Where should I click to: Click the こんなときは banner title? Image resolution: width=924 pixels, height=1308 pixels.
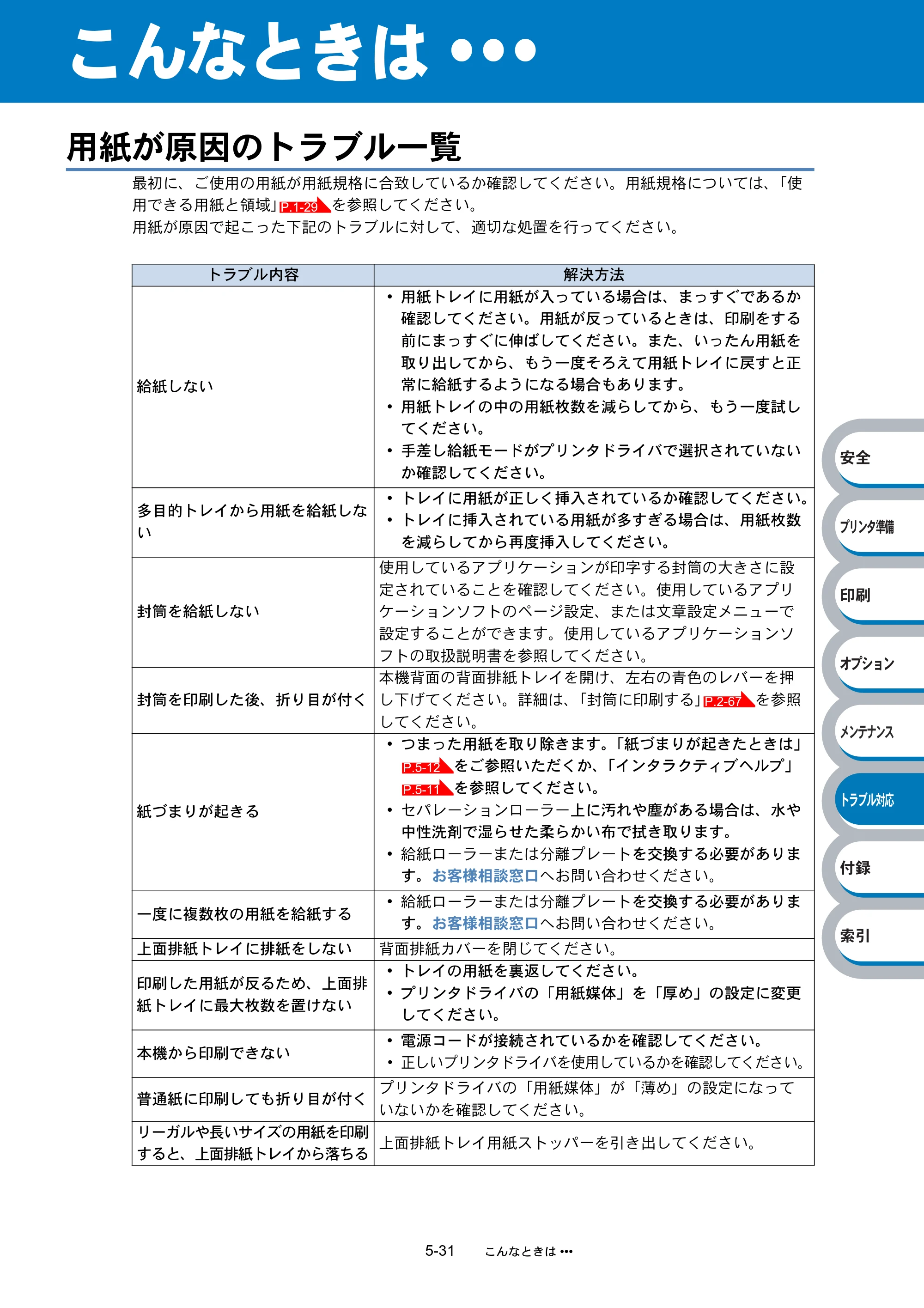coord(303,51)
